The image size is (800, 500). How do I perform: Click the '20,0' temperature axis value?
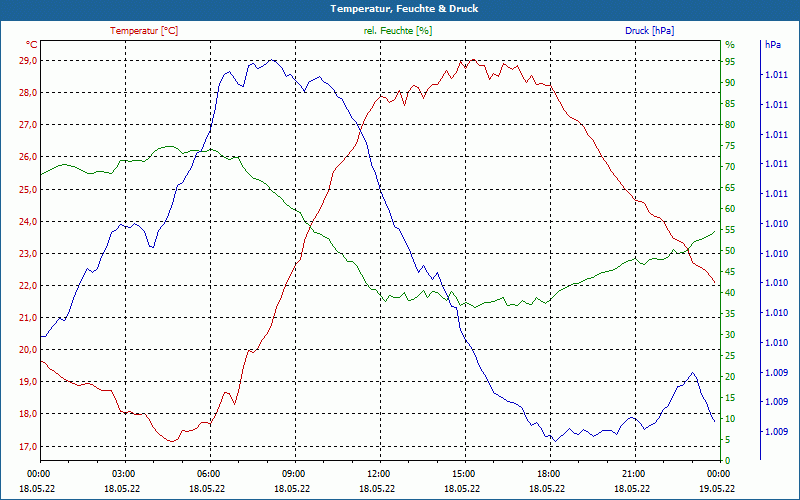click(x=28, y=350)
